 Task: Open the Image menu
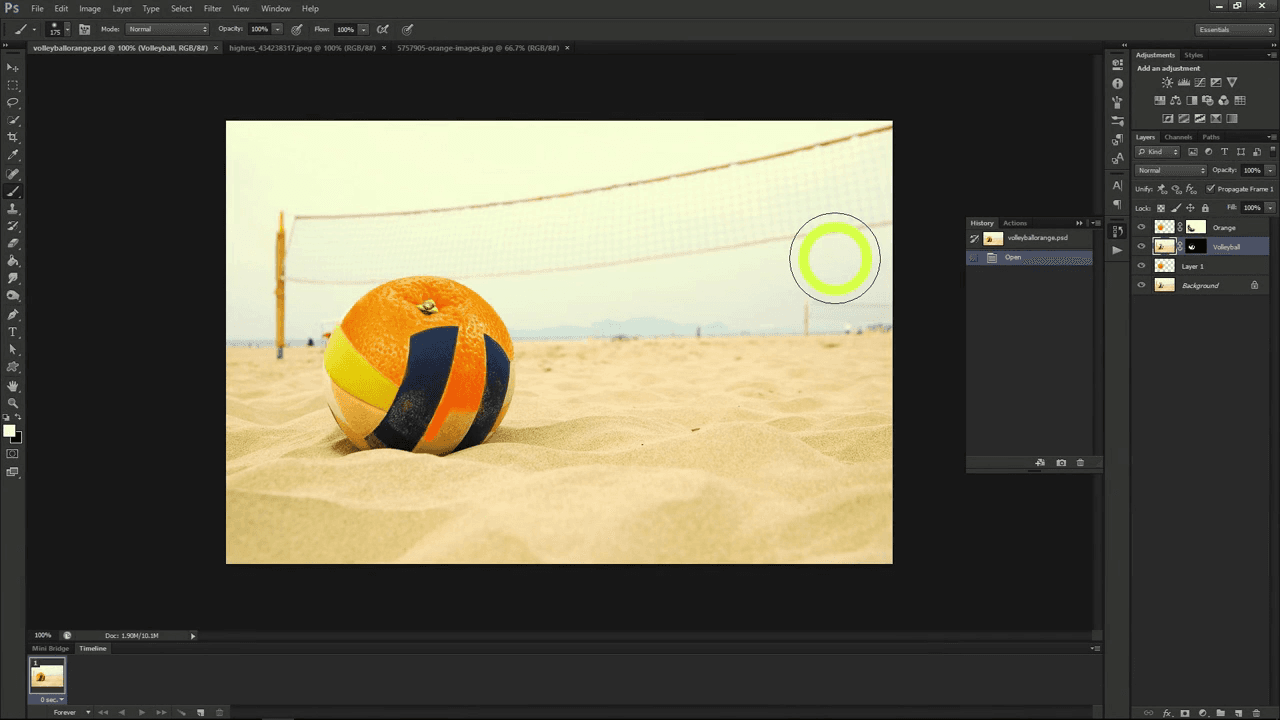90,8
